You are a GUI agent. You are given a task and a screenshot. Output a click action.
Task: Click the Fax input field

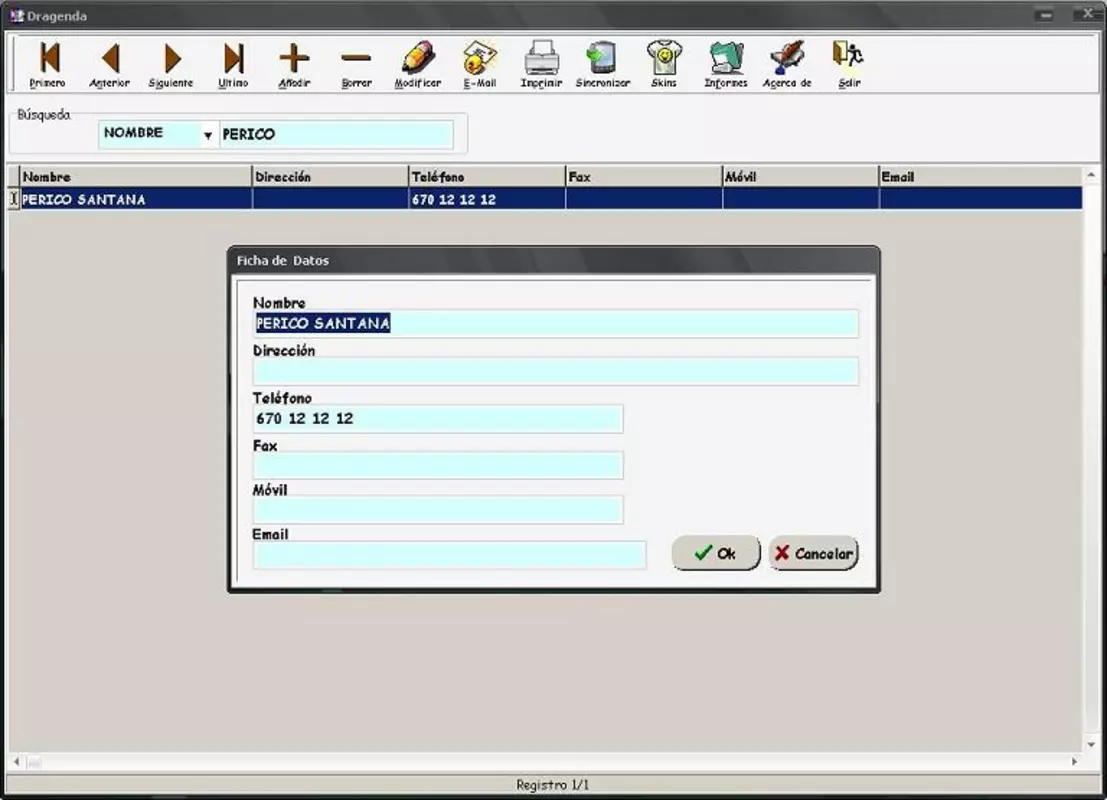coord(438,466)
